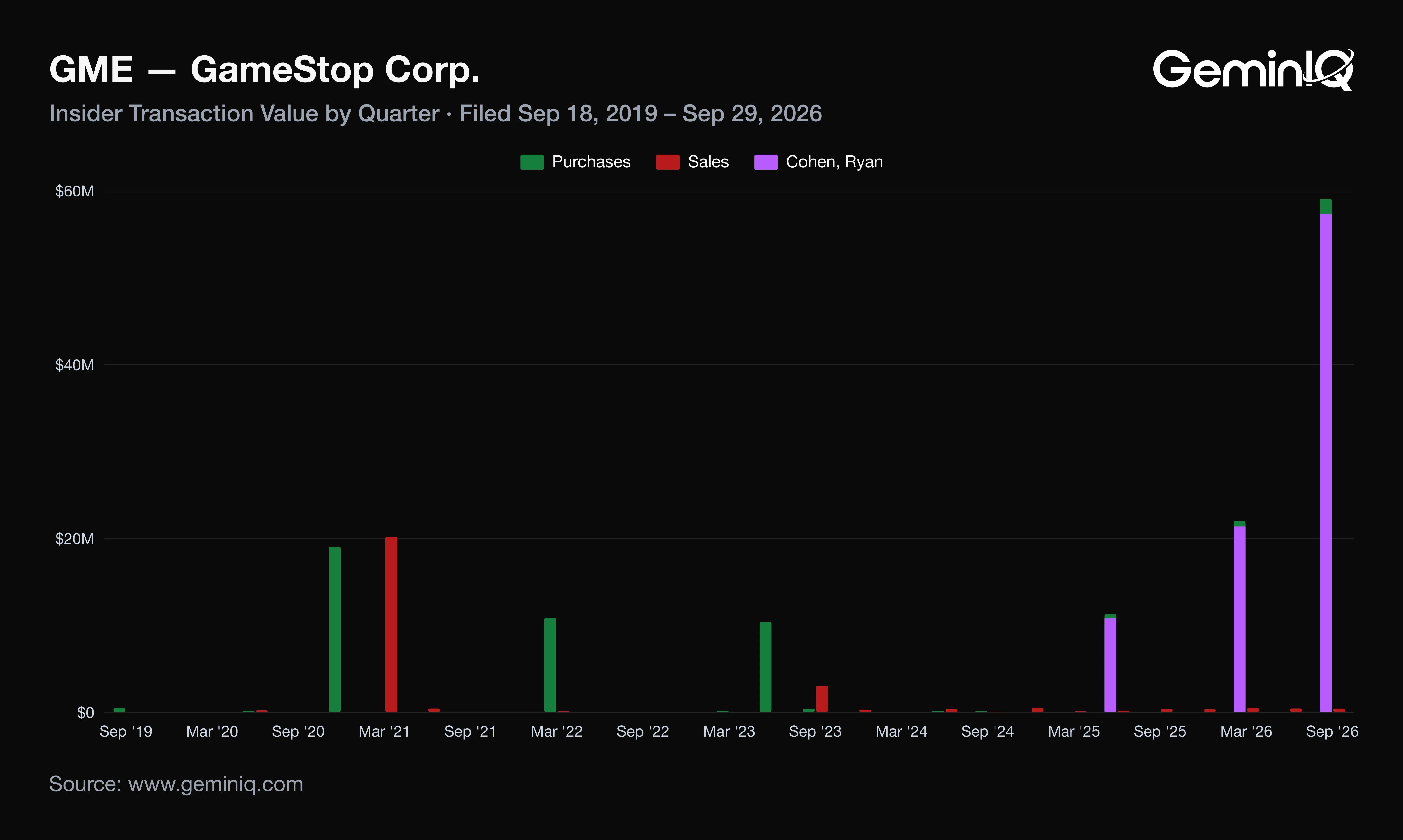This screenshot has width=1403, height=840.
Task: Click the Mar '20 axis label
Action: click(x=212, y=731)
